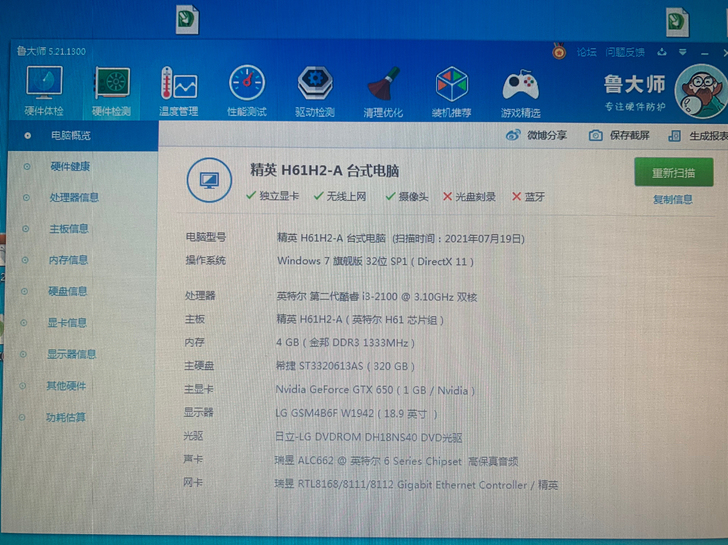Open 清理优化 cleanup broom tool
The image size is (728, 545).
point(383,91)
